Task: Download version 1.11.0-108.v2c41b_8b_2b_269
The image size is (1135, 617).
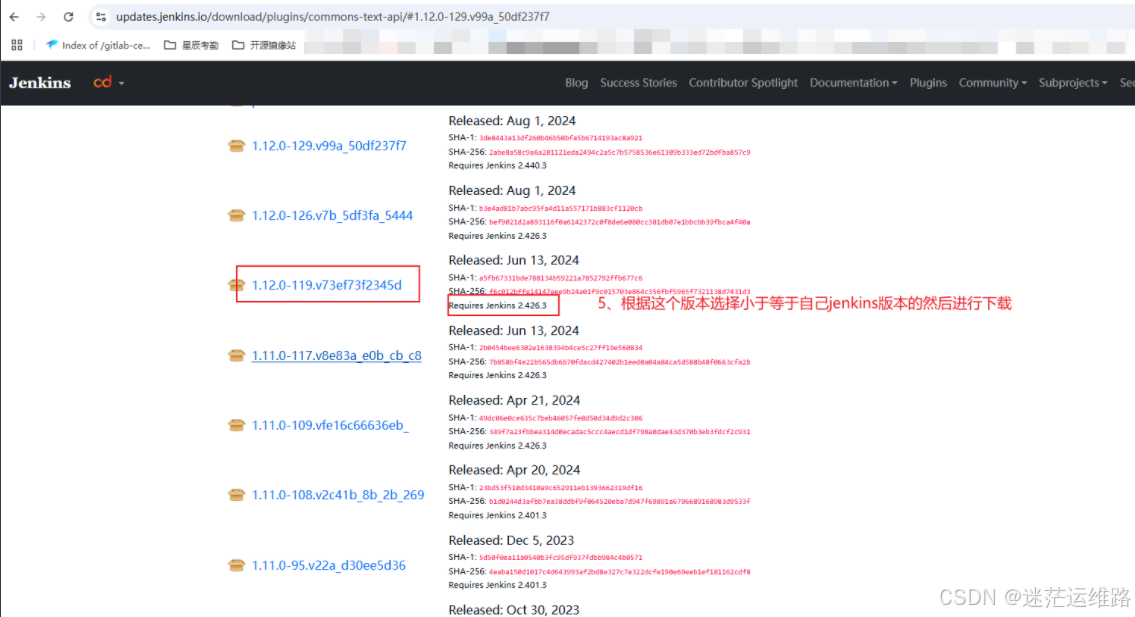Action: point(338,495)
